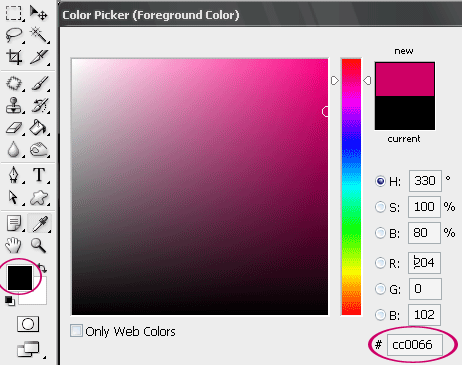Click the saturation field showing 100

pos(424,207)
